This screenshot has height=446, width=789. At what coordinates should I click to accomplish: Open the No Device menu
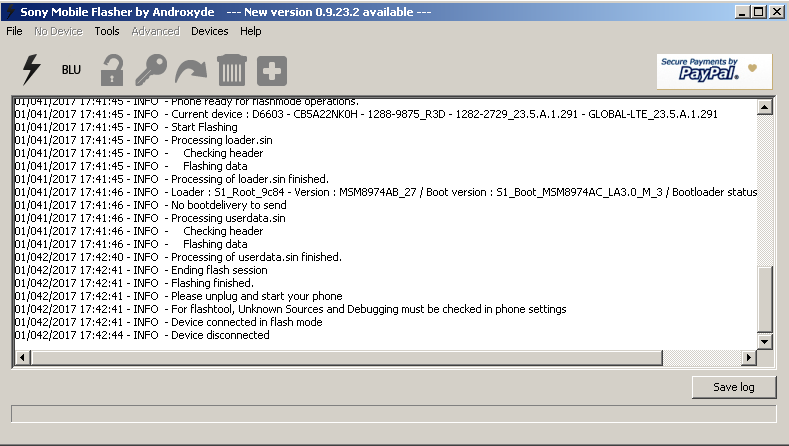click(58, 31)
